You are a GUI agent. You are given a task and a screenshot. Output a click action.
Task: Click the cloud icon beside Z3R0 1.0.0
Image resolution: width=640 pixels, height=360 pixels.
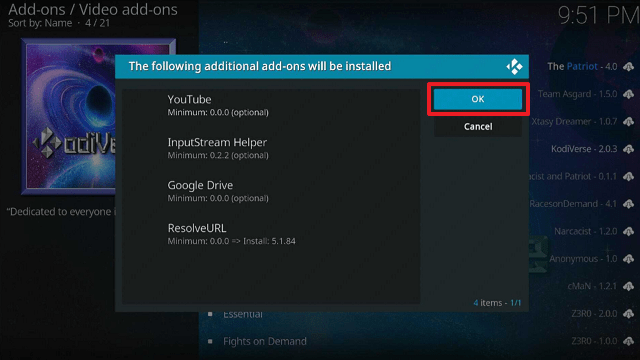629,341
